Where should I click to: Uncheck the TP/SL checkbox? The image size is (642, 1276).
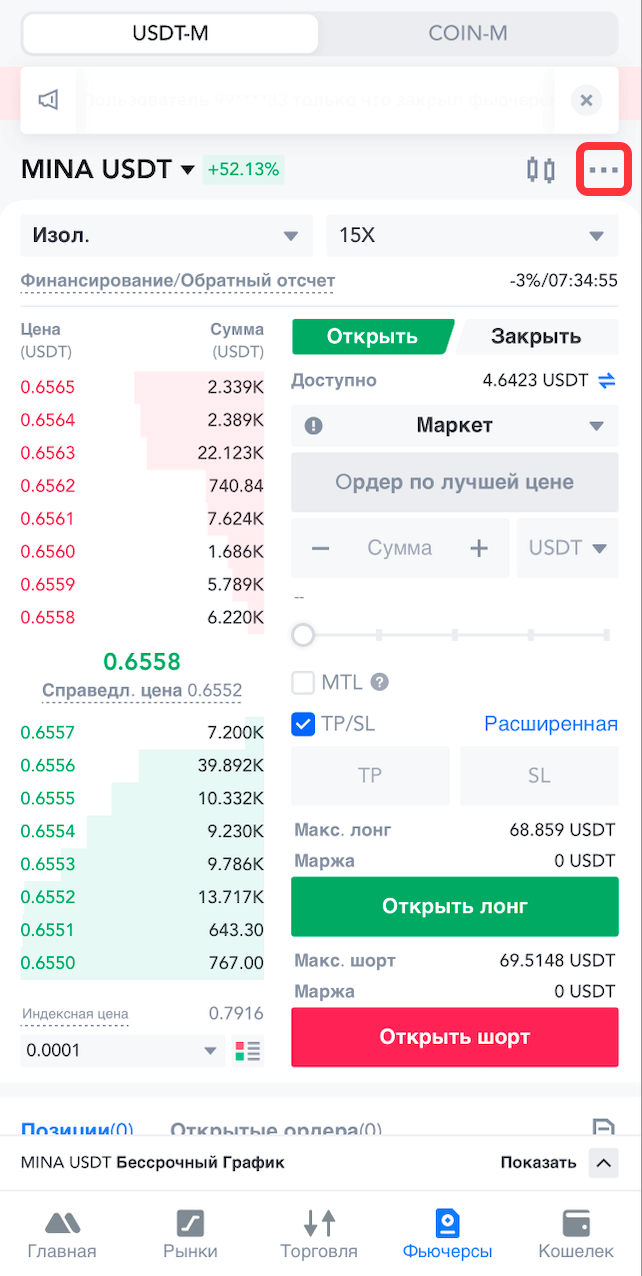pyautogui.click(x=303, y=724)
